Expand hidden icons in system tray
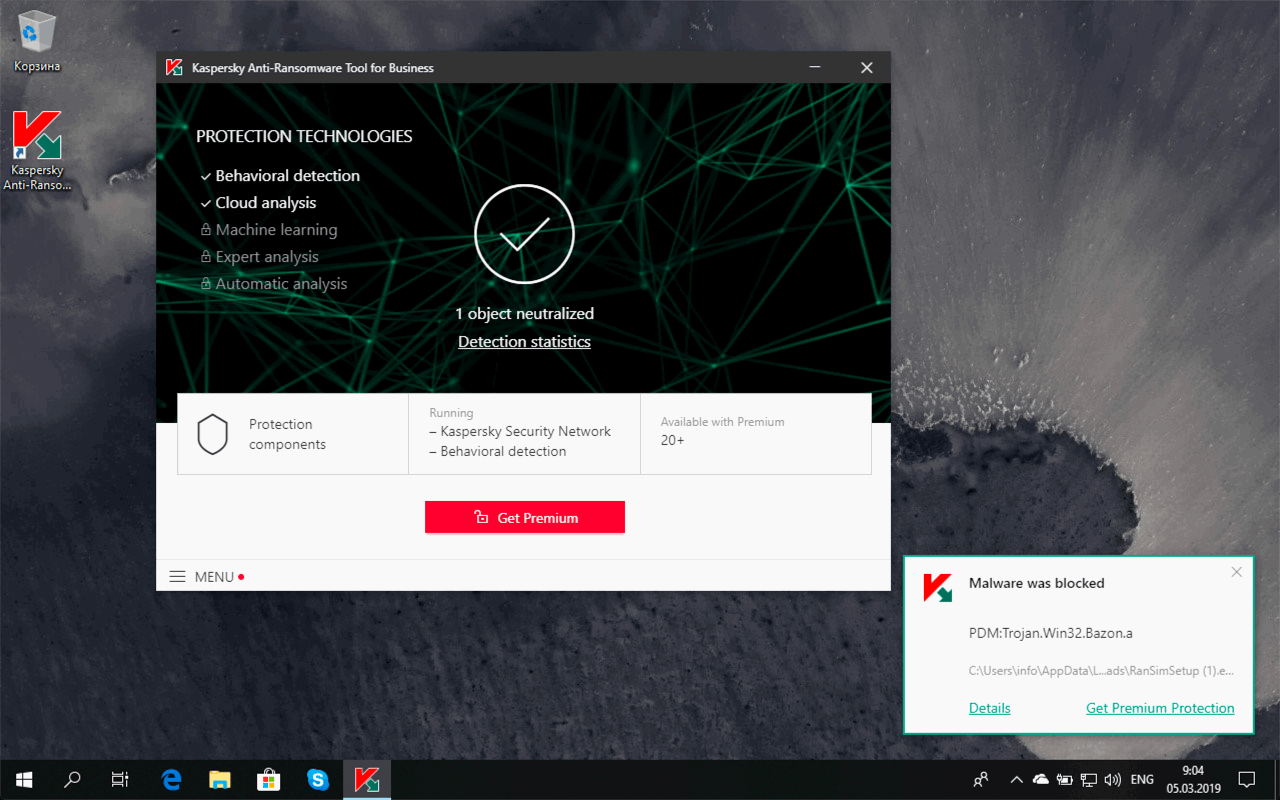The image size is (1280, 800). click(x=1015, y=779)
